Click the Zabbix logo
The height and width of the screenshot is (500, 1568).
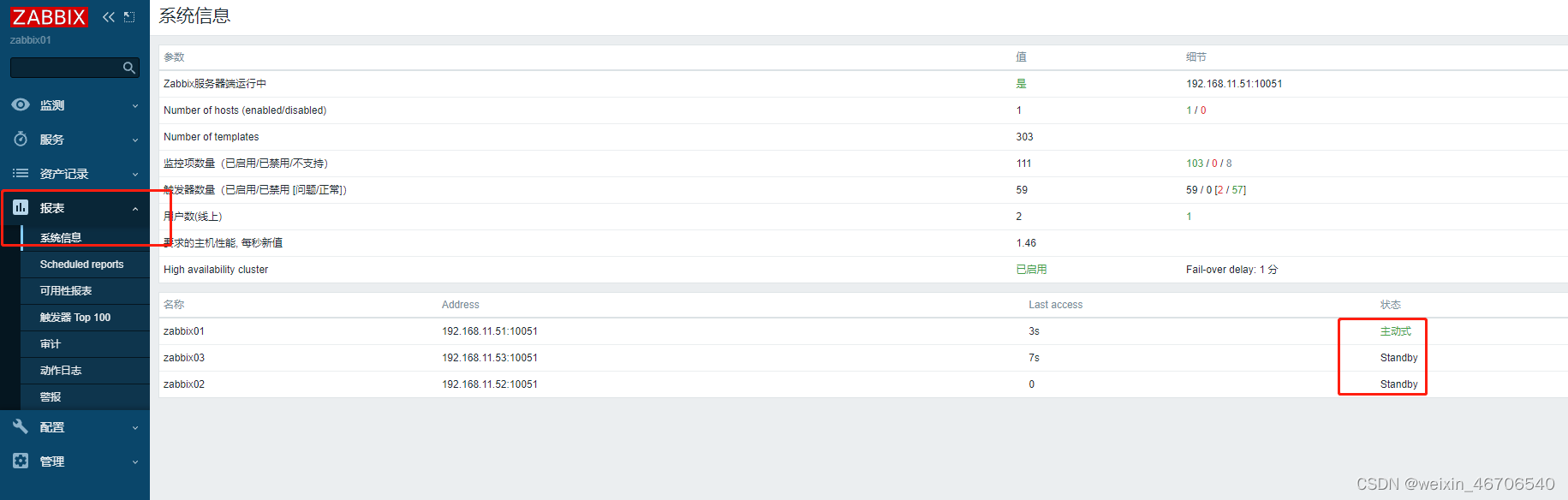(x=49, y=17)
